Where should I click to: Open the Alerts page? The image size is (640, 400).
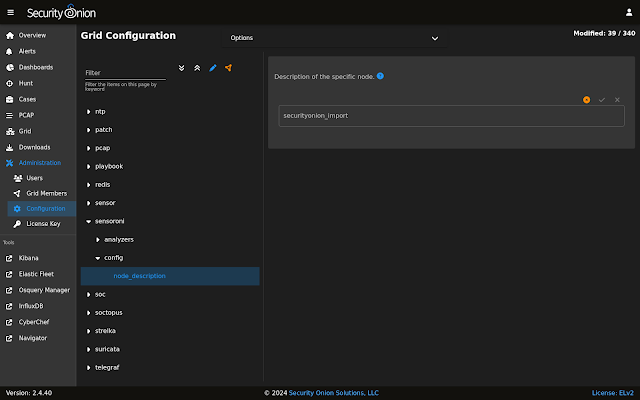[x=27, y=51]
